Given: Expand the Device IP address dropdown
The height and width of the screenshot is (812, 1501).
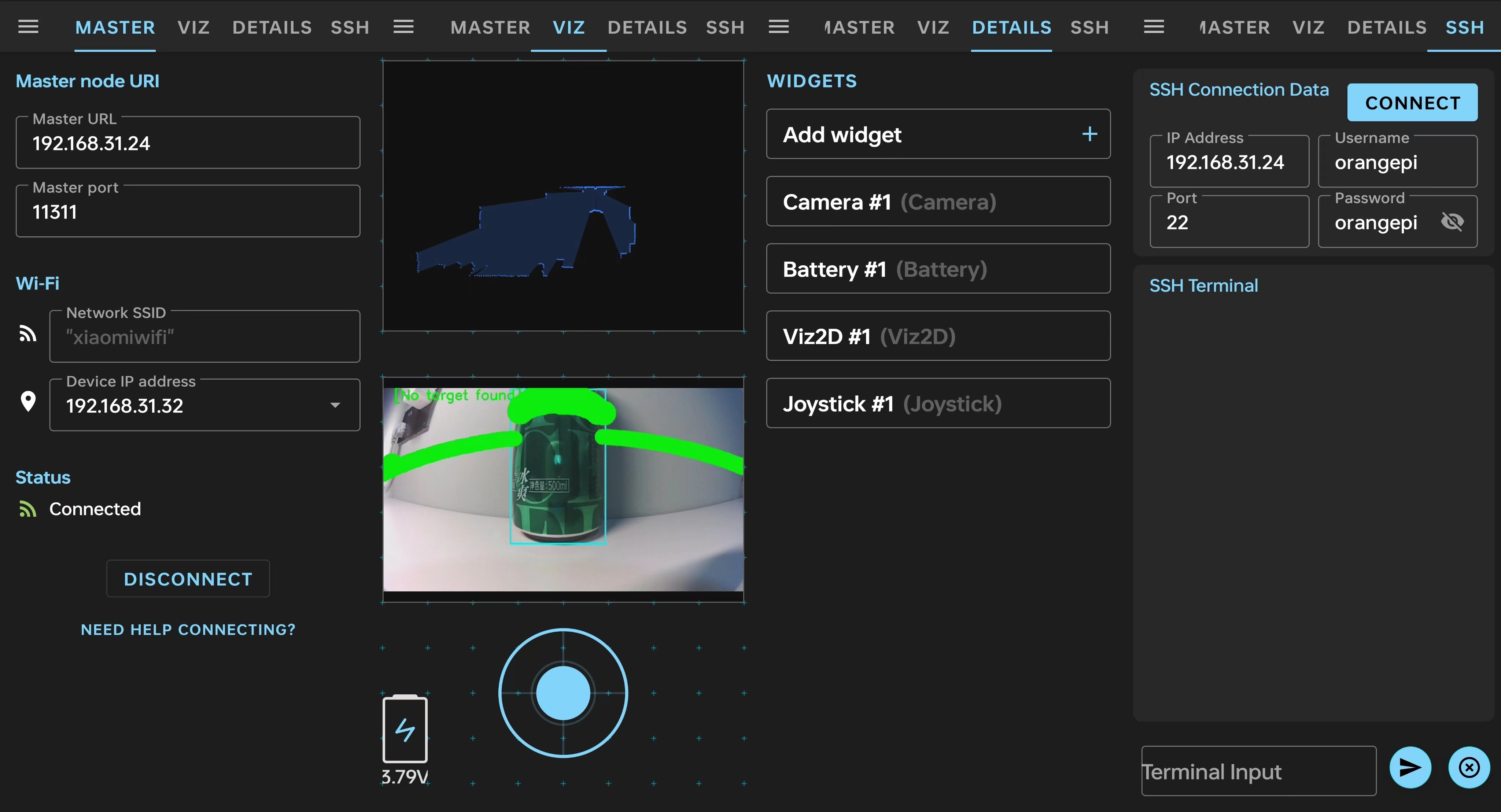Looking at the screenshot, I should 335,405.
